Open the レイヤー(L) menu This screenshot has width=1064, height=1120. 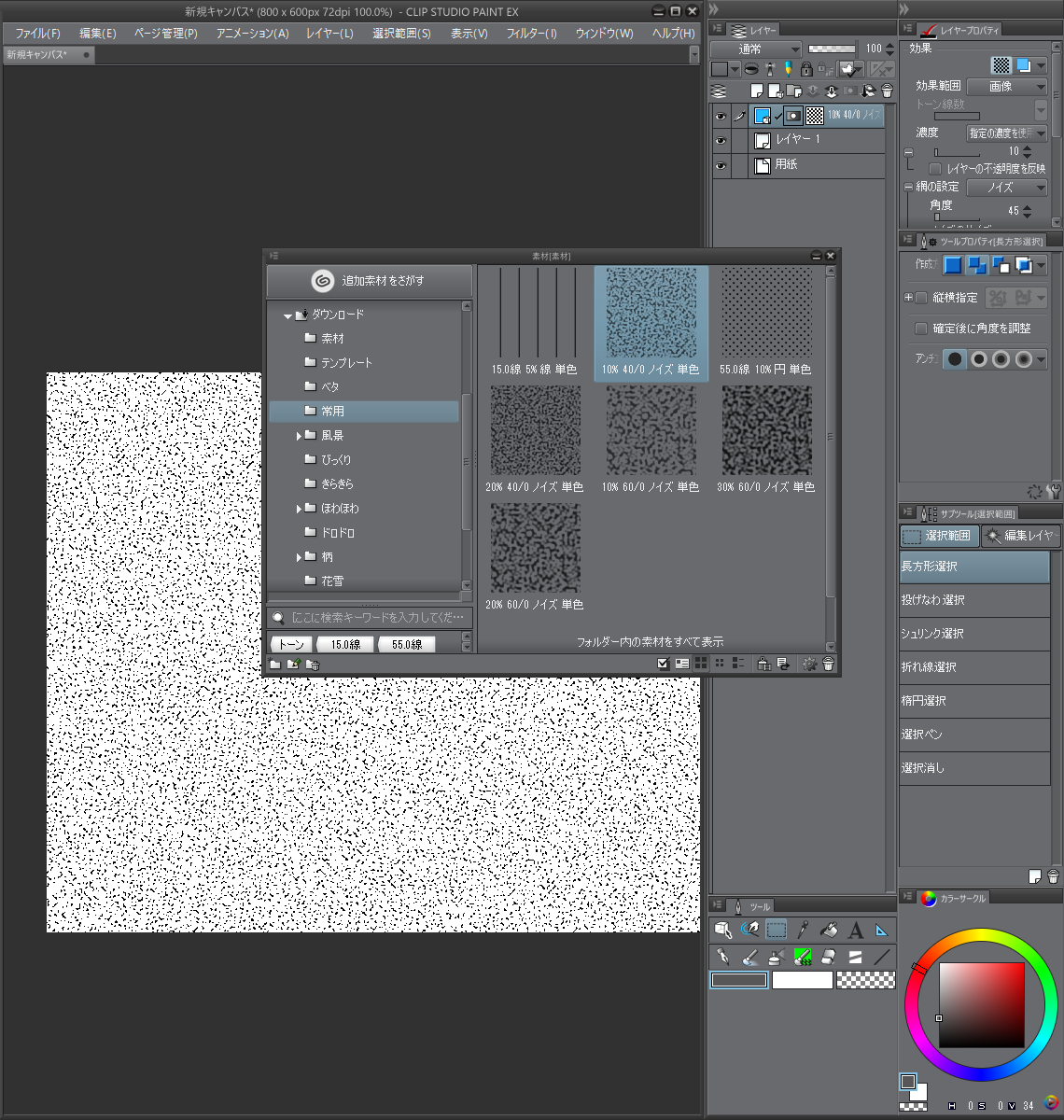[329, 33]
